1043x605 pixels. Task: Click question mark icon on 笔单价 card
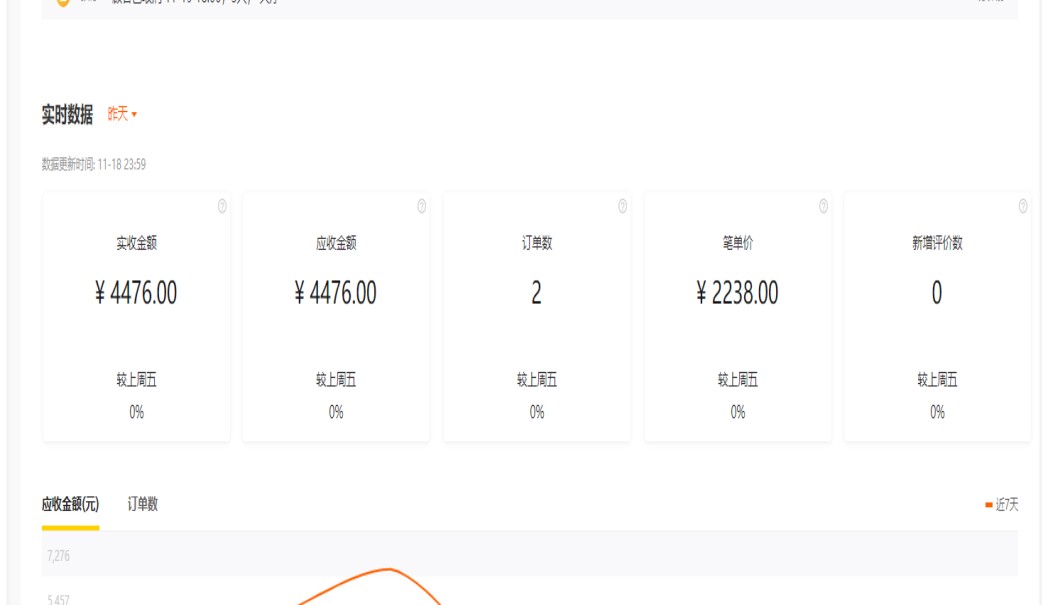coord(823,206)
